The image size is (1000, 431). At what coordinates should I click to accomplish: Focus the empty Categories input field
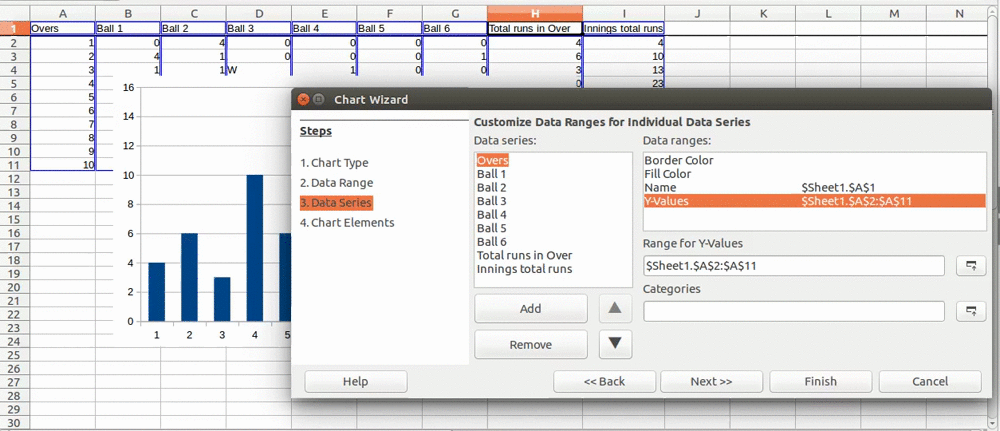pos(793,312)
